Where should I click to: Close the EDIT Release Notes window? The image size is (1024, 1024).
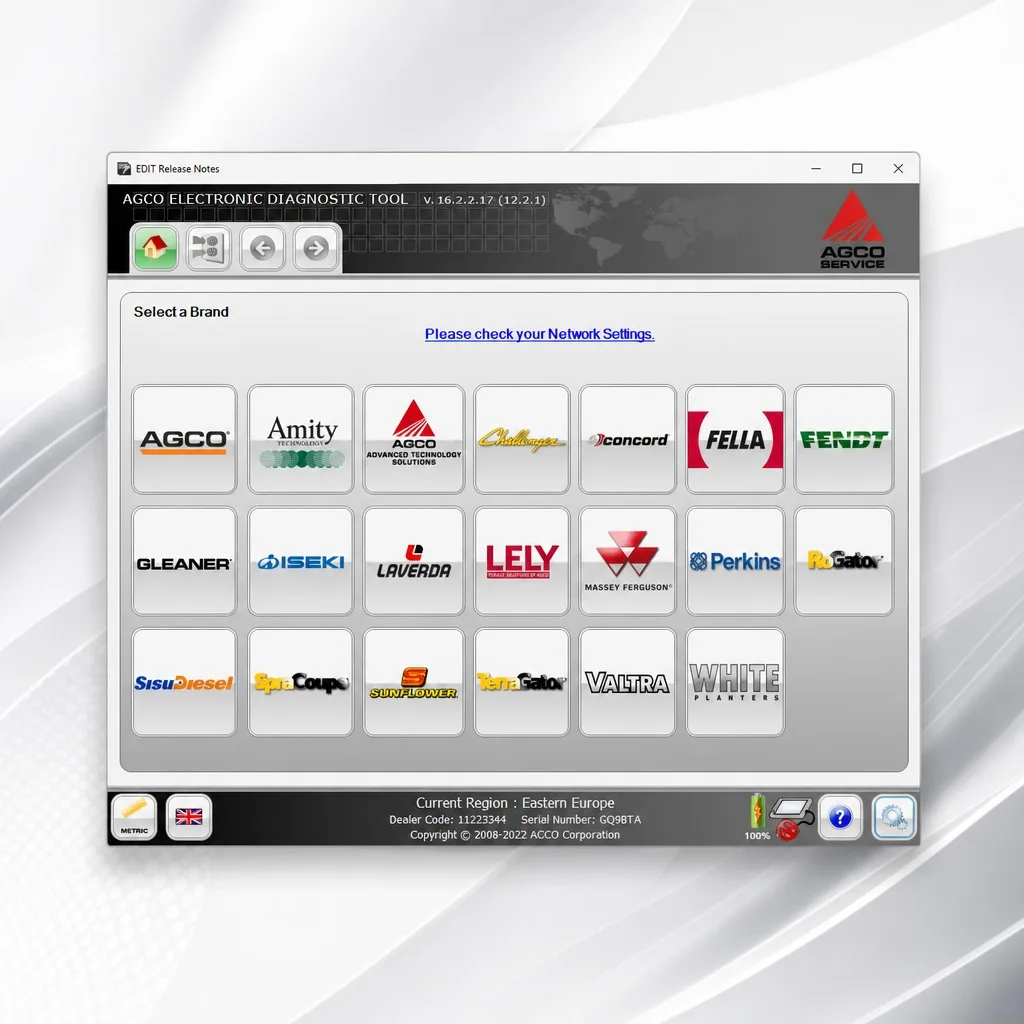click(x=898, y=168)
